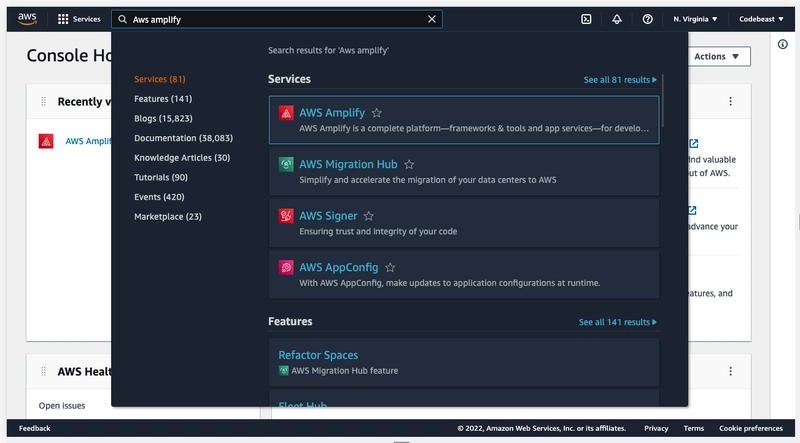Open AWS Amplify link in Recently visited

click(x=88, y=141)
